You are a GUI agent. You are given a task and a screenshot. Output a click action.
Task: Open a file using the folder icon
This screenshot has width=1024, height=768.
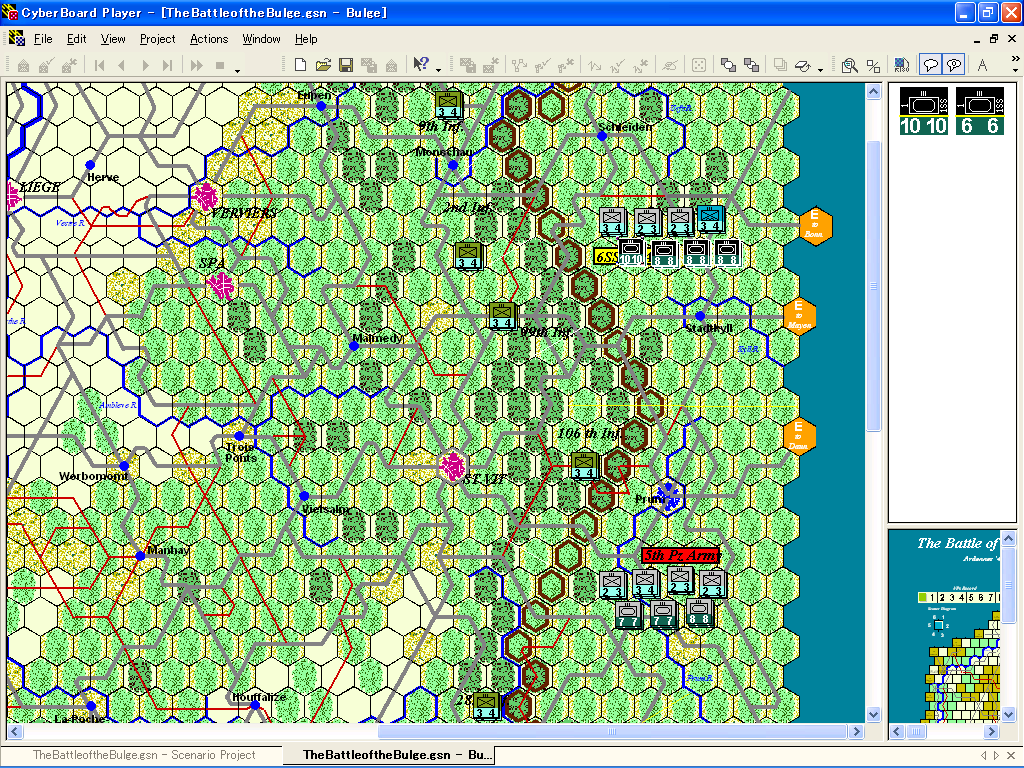pyautogui.click(x=323, y=65)
